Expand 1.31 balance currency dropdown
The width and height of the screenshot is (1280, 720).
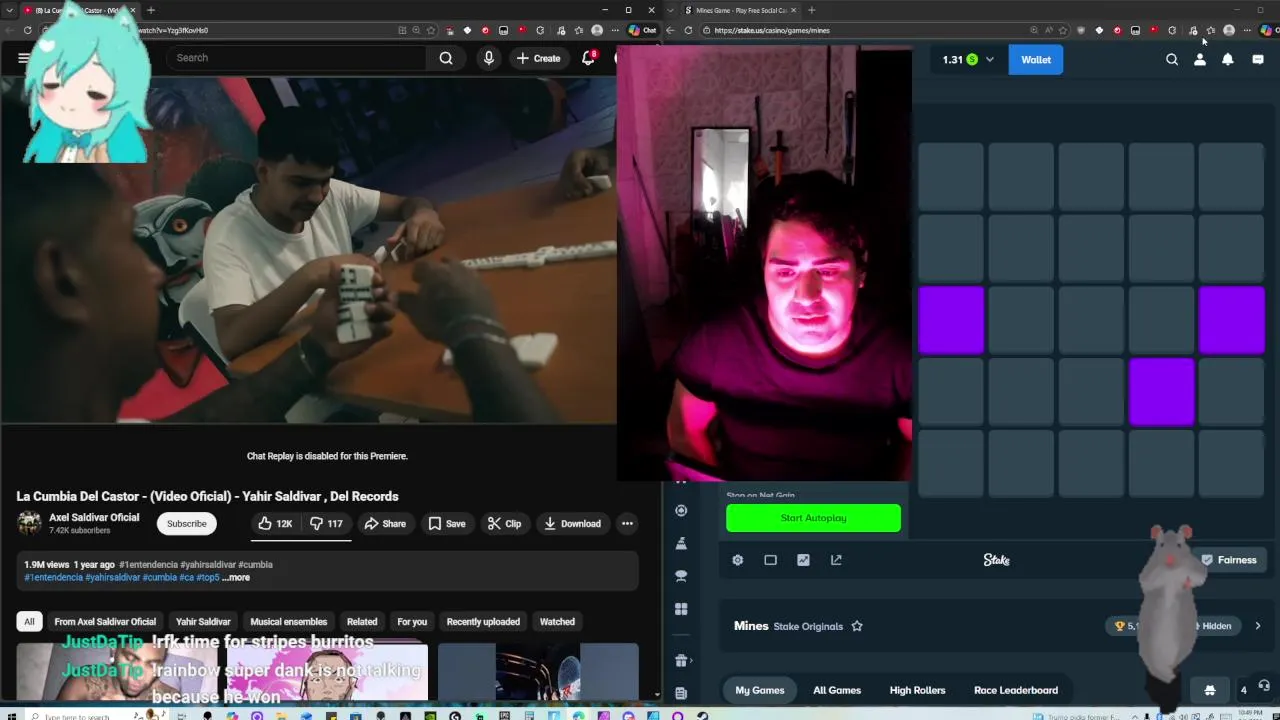pos(990,60)
